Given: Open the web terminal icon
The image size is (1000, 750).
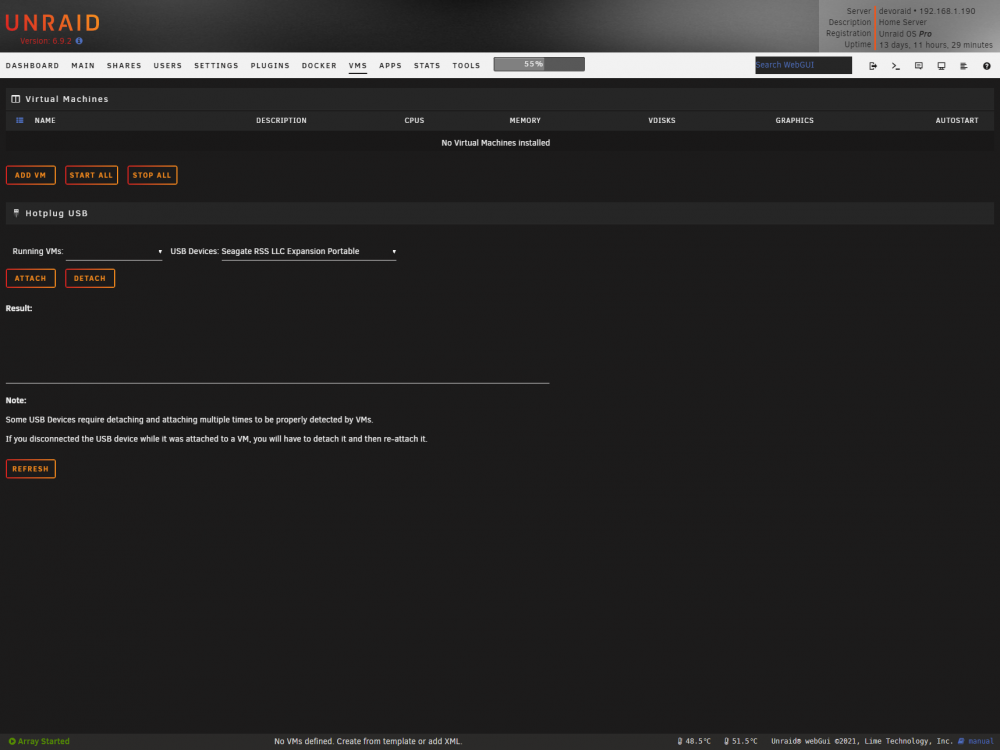Looking at the screenshot, I should (896, 66).
